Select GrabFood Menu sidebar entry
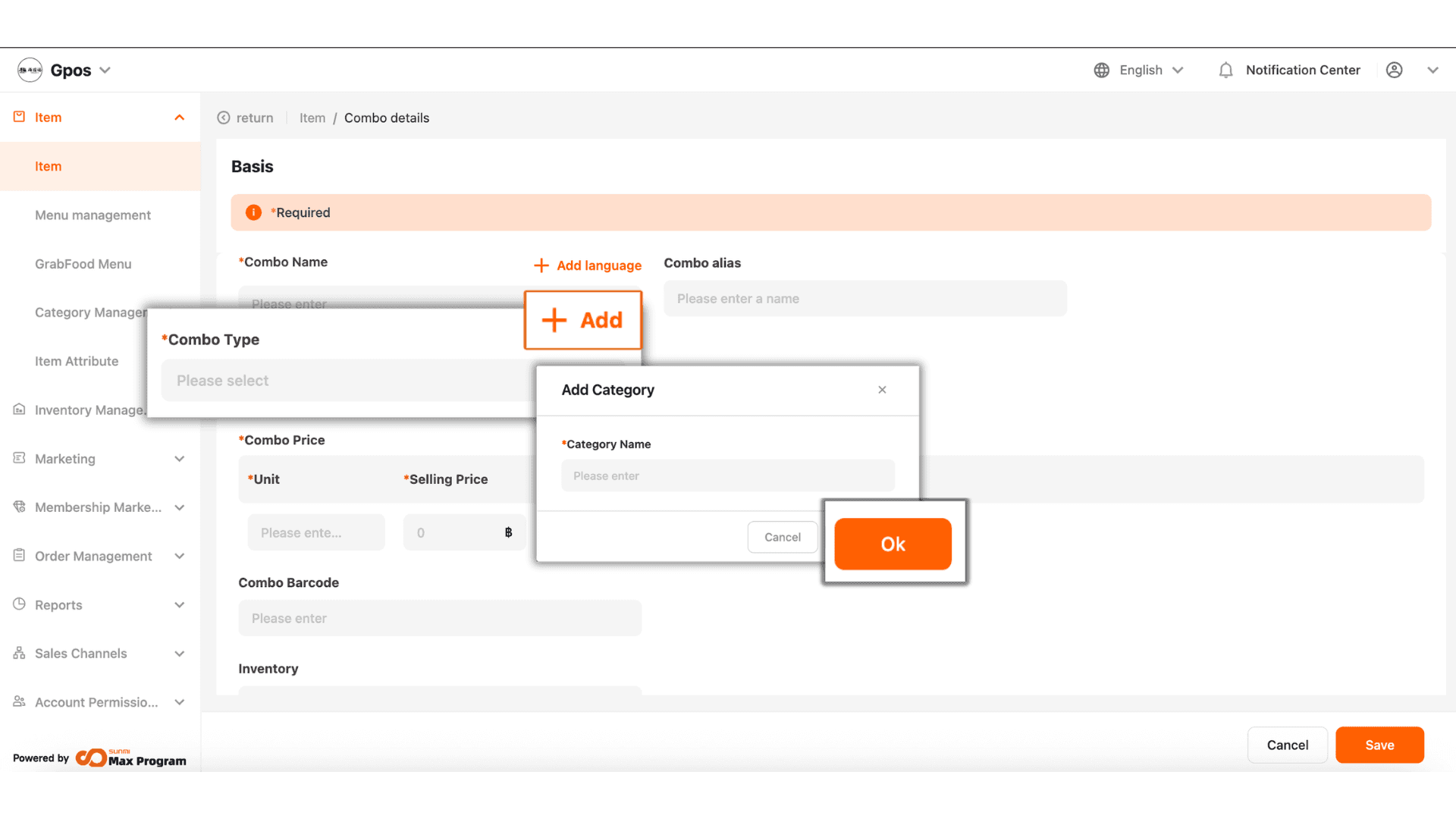 (83, 264)
